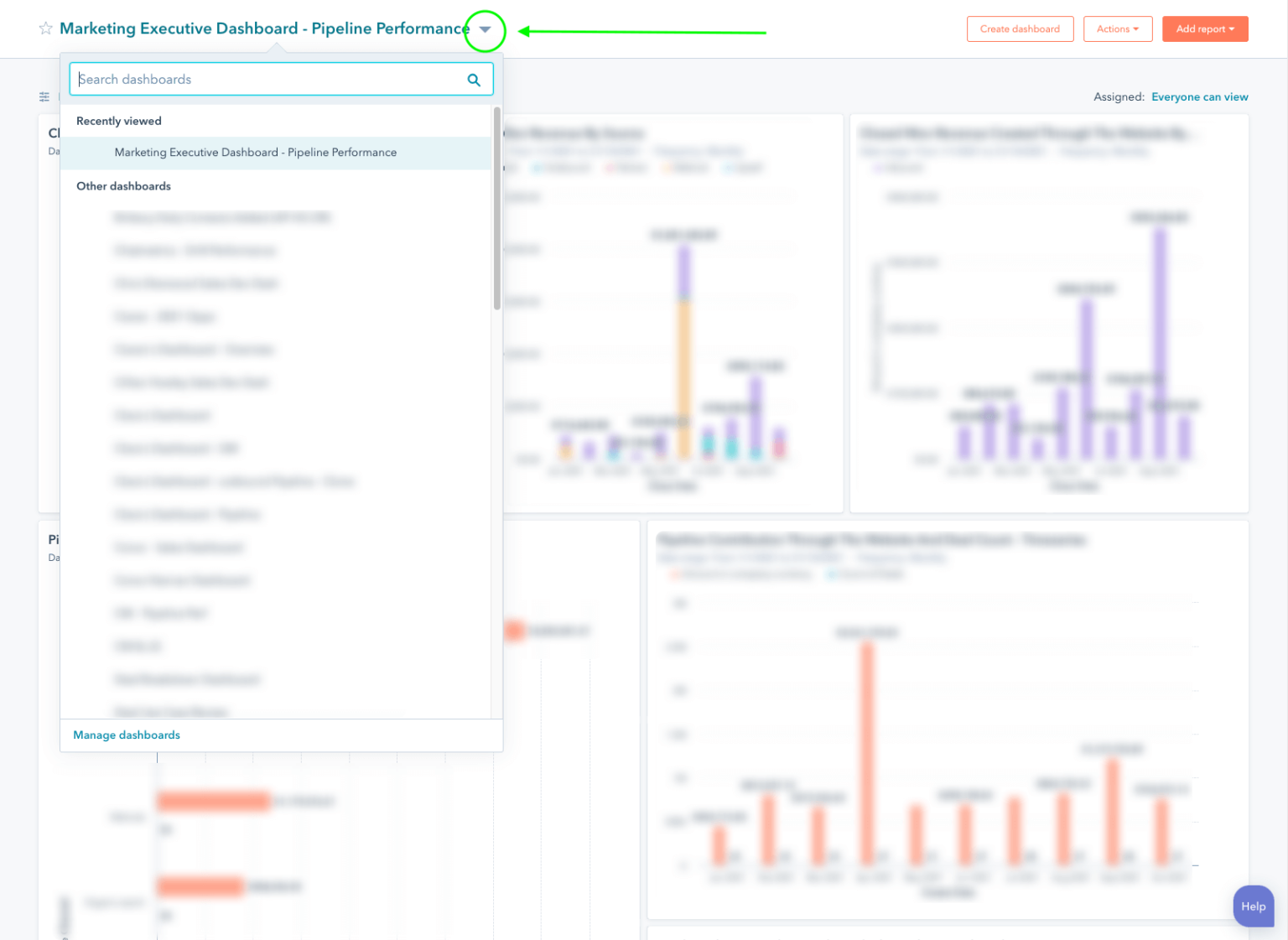The width and height of the screenshot is (1288, 940).
Task: Choose the first dashboard under Other dashboards
Action: [x=222, y=217]
